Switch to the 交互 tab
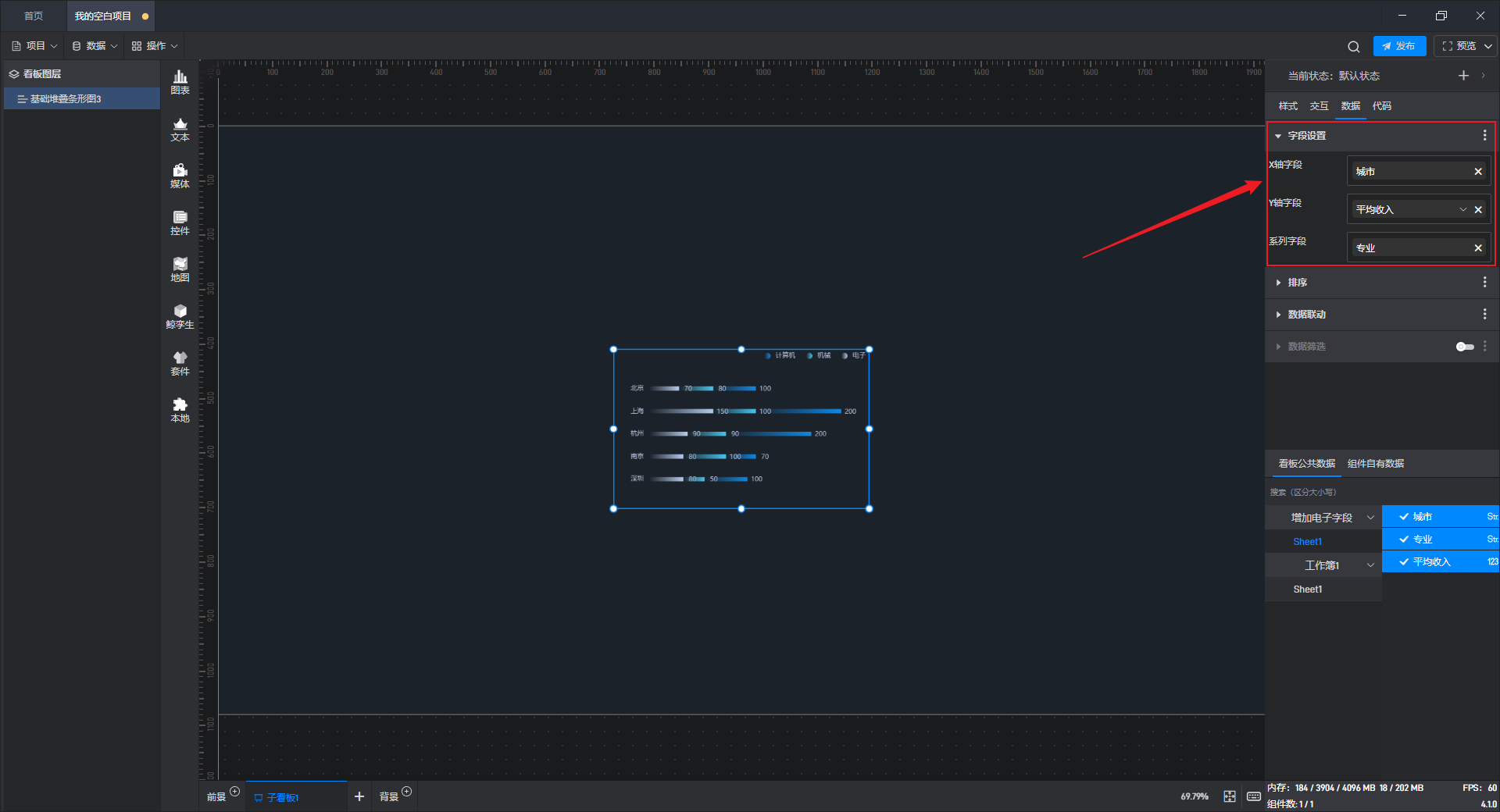 pos(1320,106)
